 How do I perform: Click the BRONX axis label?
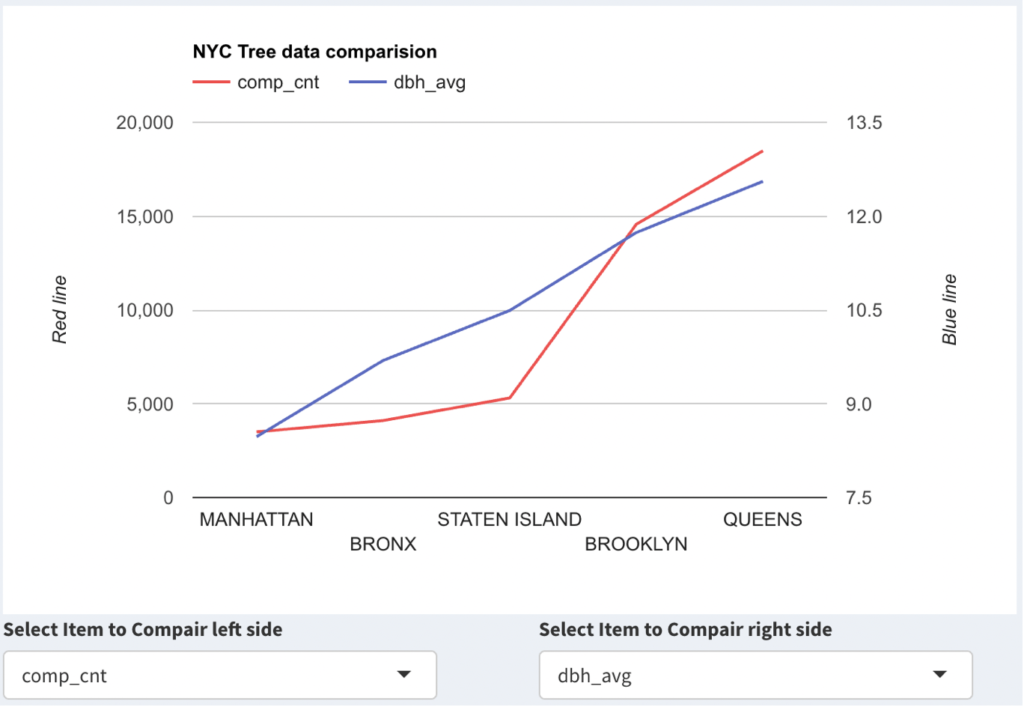pyautogui.click(x=383, y=545)
